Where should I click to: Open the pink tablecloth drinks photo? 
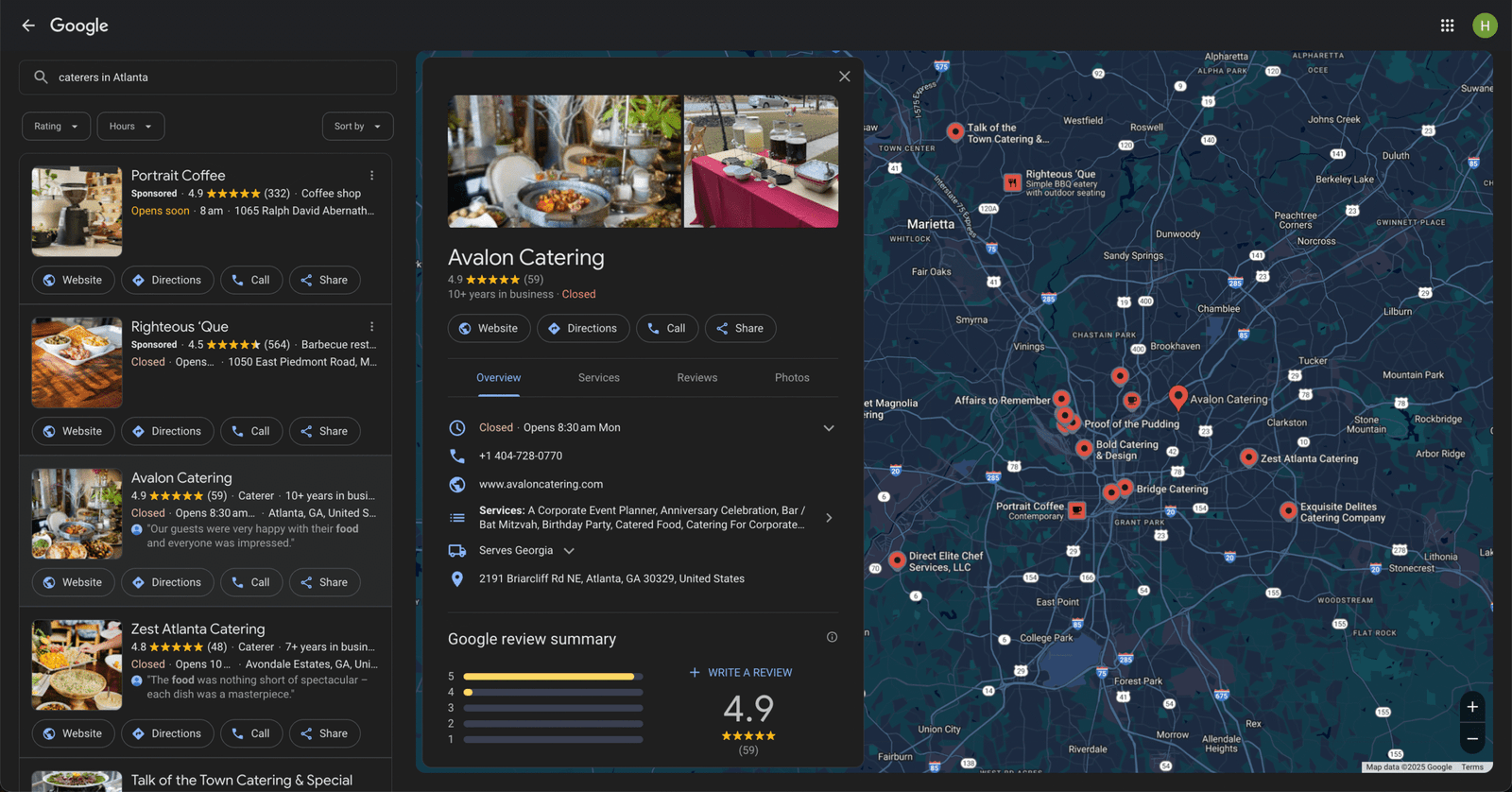coord(761,161)
